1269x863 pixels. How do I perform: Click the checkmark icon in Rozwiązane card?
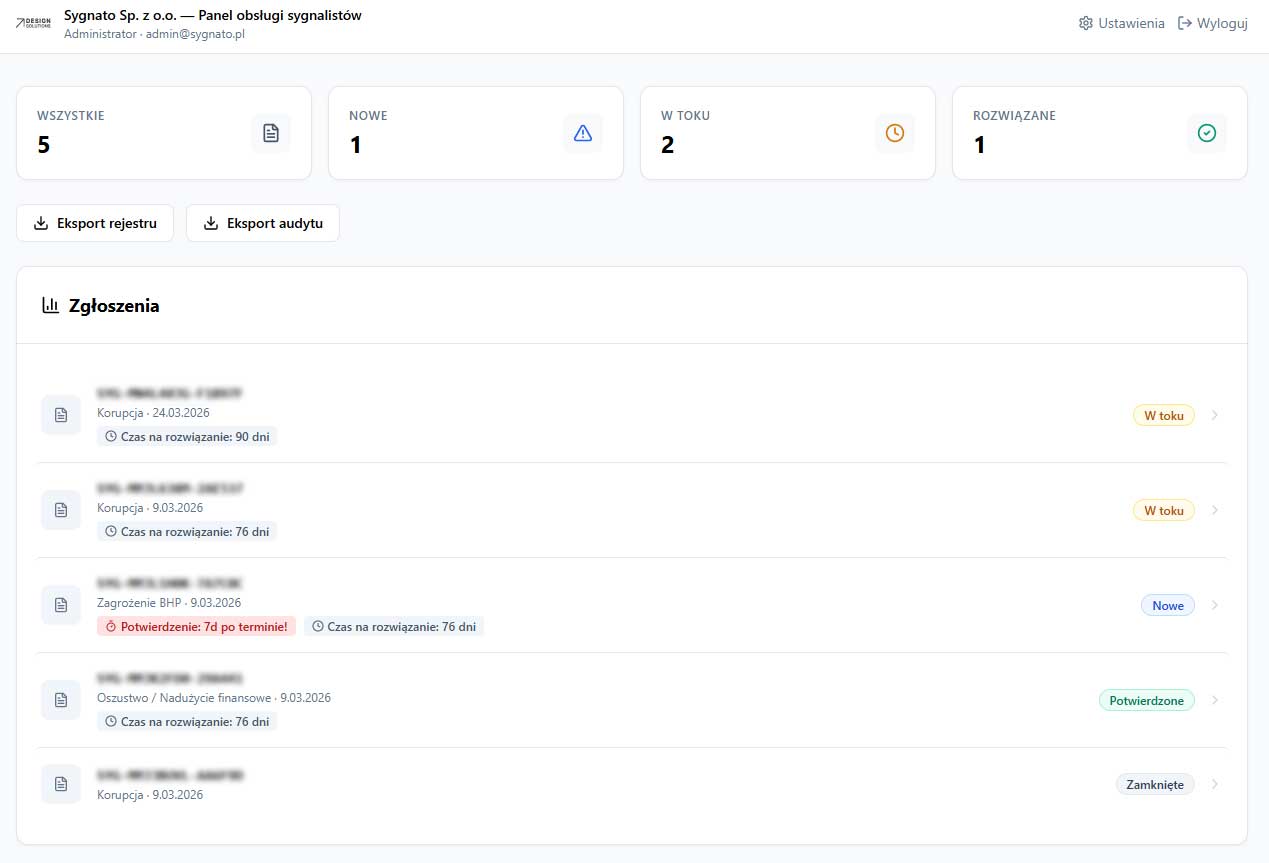1207,133
